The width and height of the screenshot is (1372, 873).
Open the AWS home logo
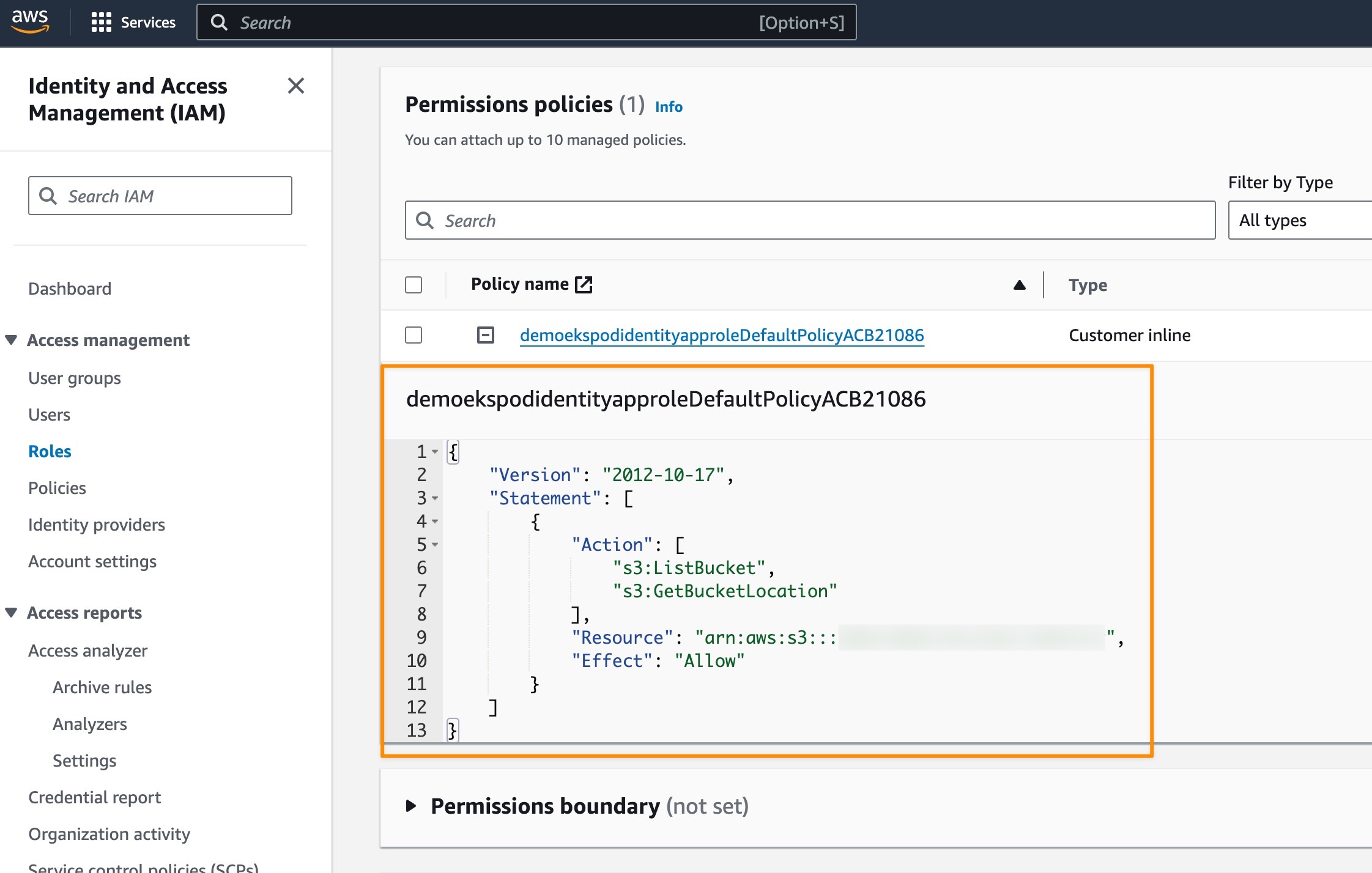click(30, 21)
